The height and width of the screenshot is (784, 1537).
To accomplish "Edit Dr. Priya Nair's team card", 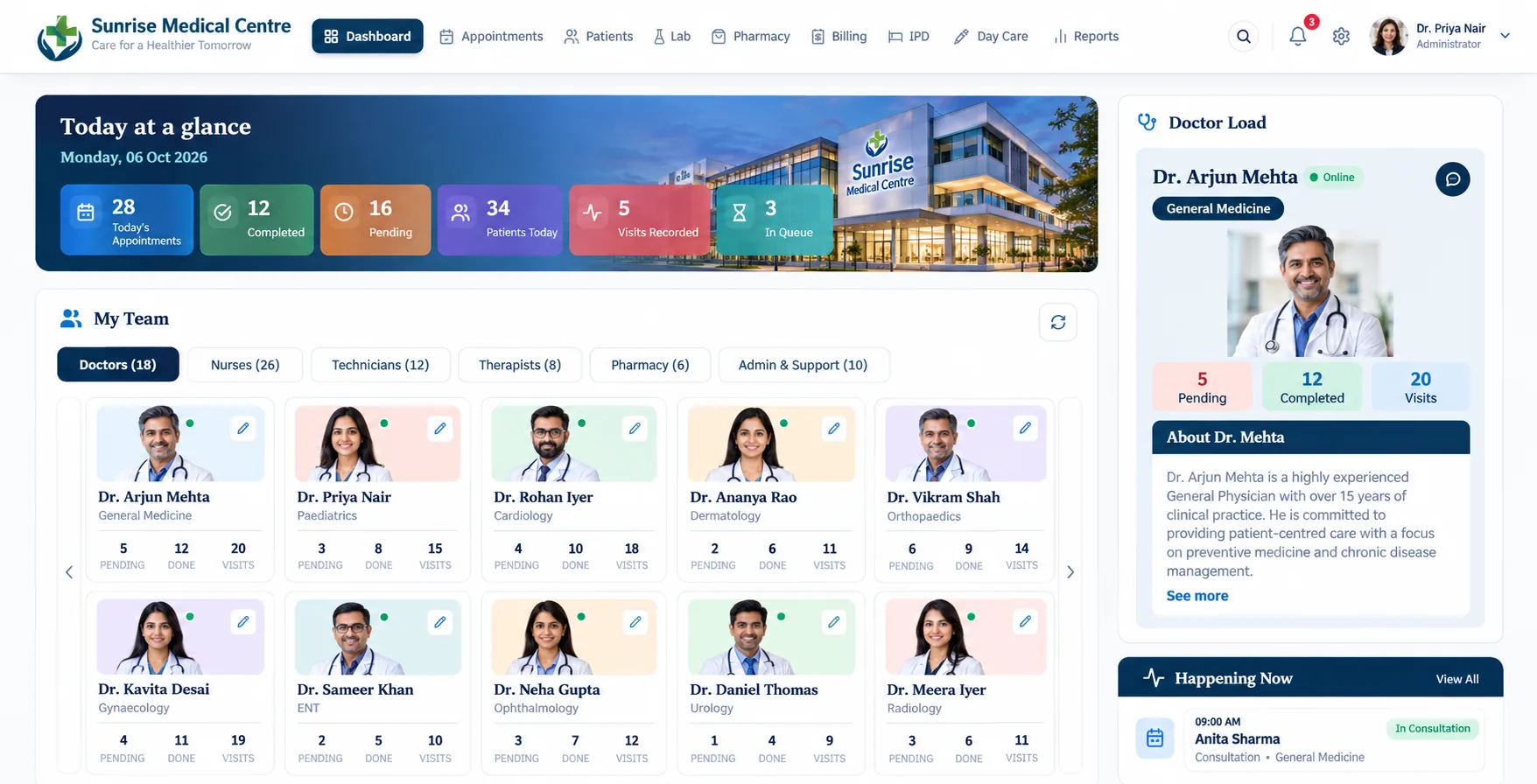I will coord(440,428).
